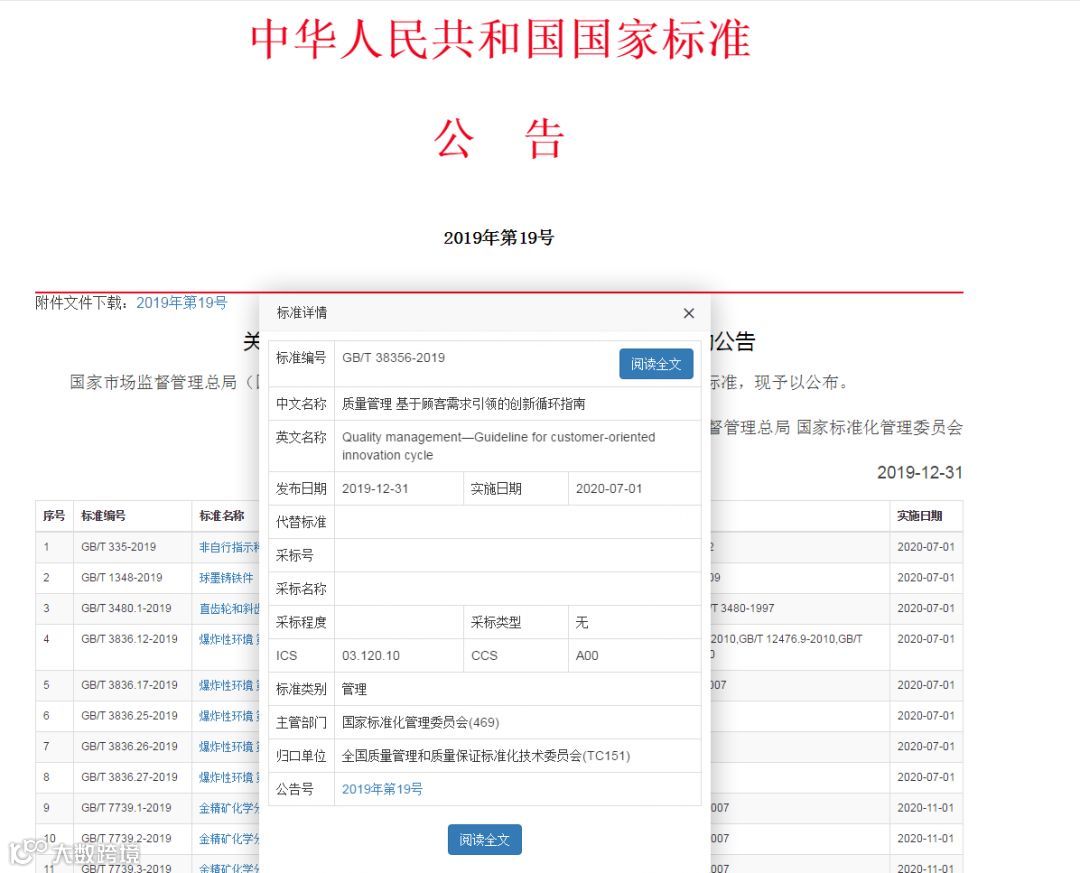Click 国家标准化管理委员会(469) in 主管部门 row
This screenshot has height=873, width=1080.
[x=420, y=722]
